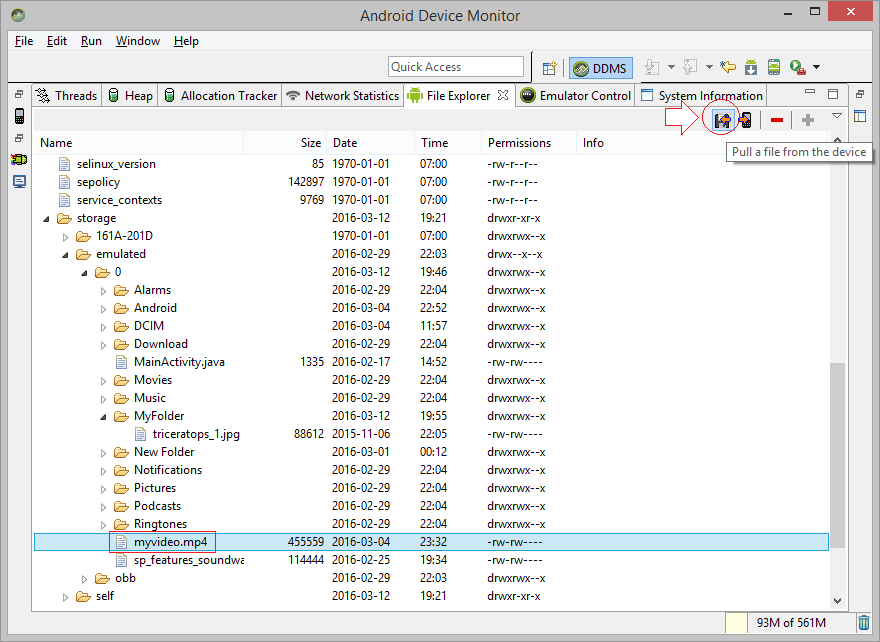Screen dimensions: 880x642
Task: Open the Next Annotation dropdown arrow
Action: [x=671, y=67]
